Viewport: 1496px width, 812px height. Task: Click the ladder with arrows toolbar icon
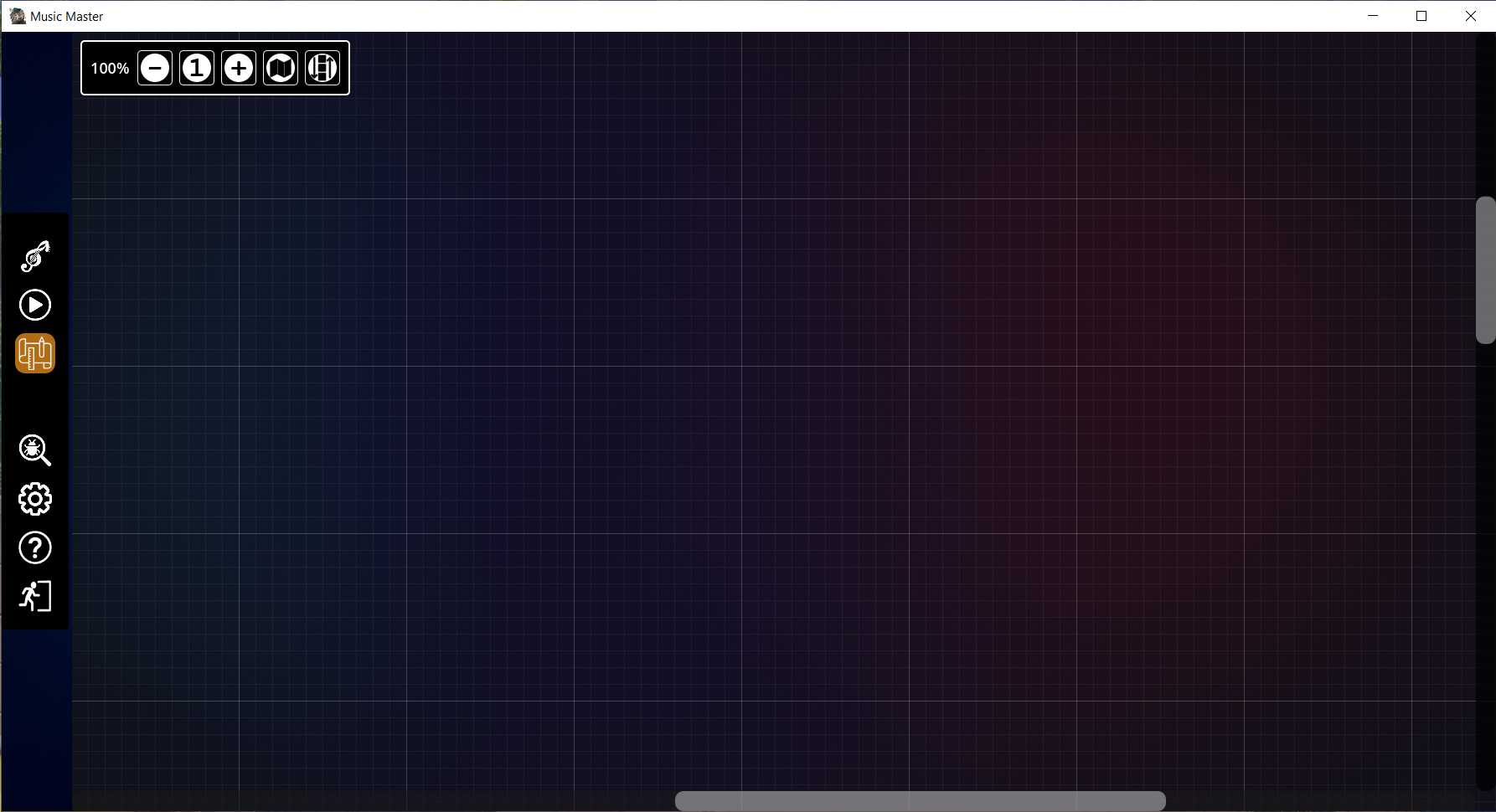coord(322,68)
